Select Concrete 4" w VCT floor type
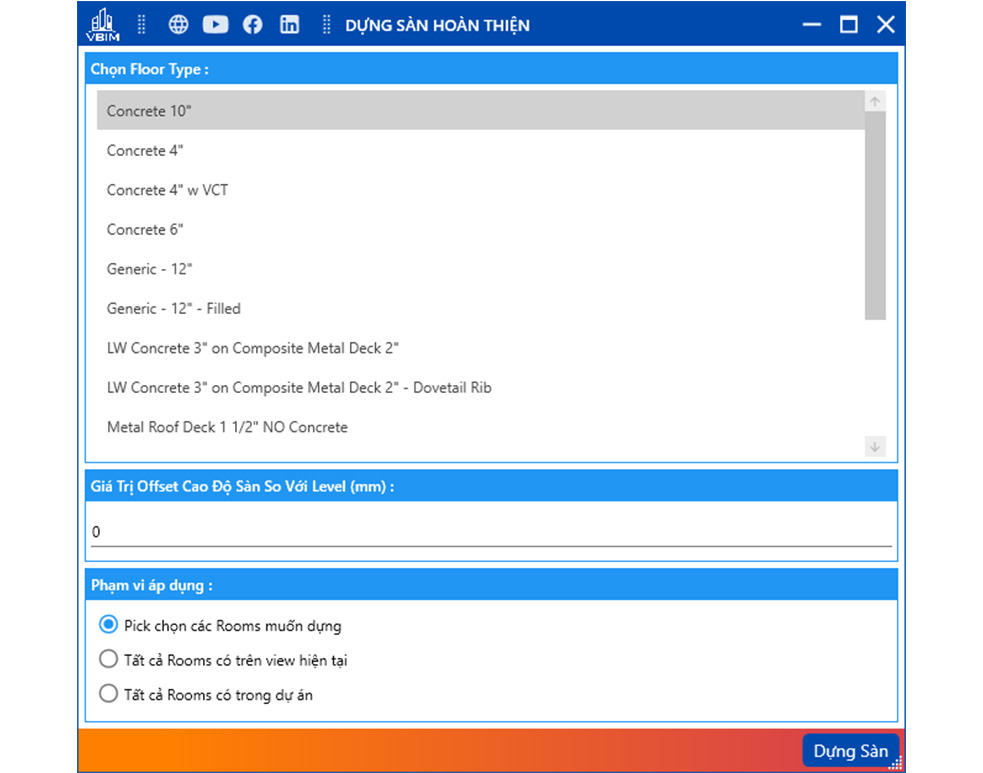Image resolution: width=983 pixels, height=773 pixels. (x=168, y=190)
